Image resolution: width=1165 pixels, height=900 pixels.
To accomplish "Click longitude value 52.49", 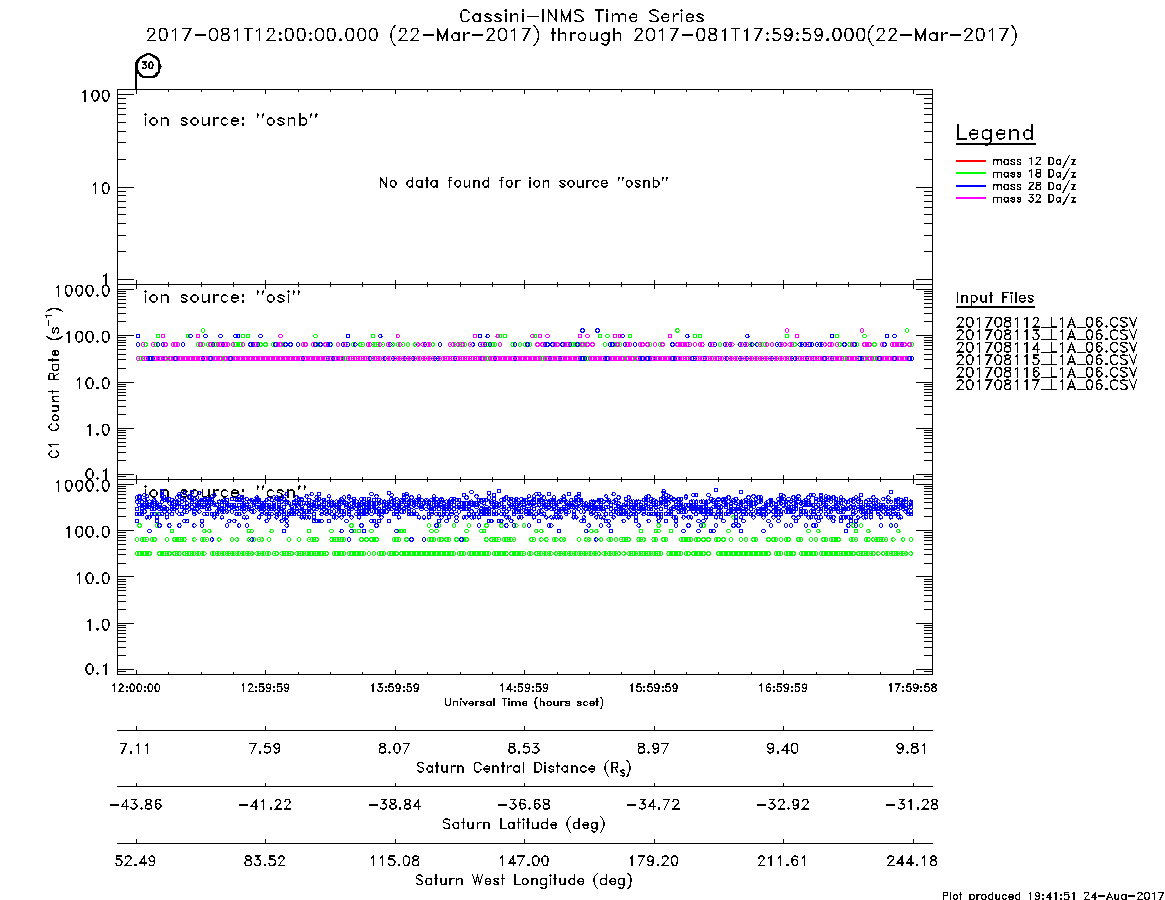I will point(135,861).
